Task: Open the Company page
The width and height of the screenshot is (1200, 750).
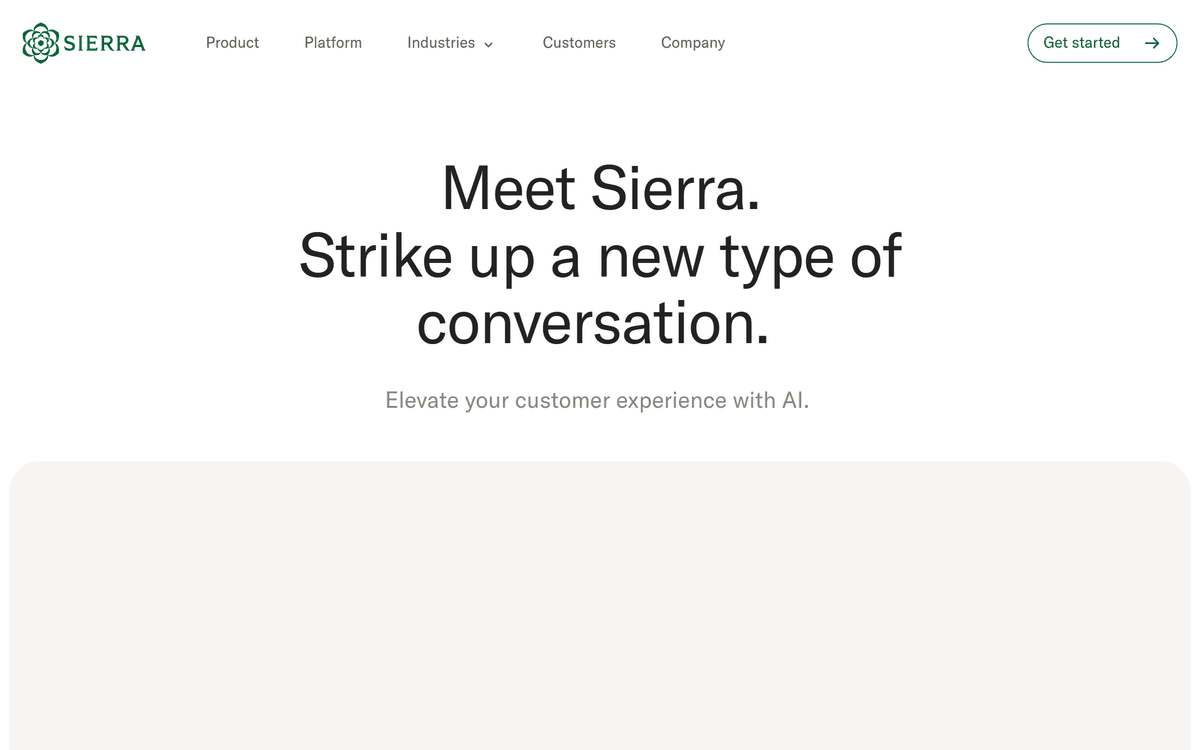Action: coord(692,43)
